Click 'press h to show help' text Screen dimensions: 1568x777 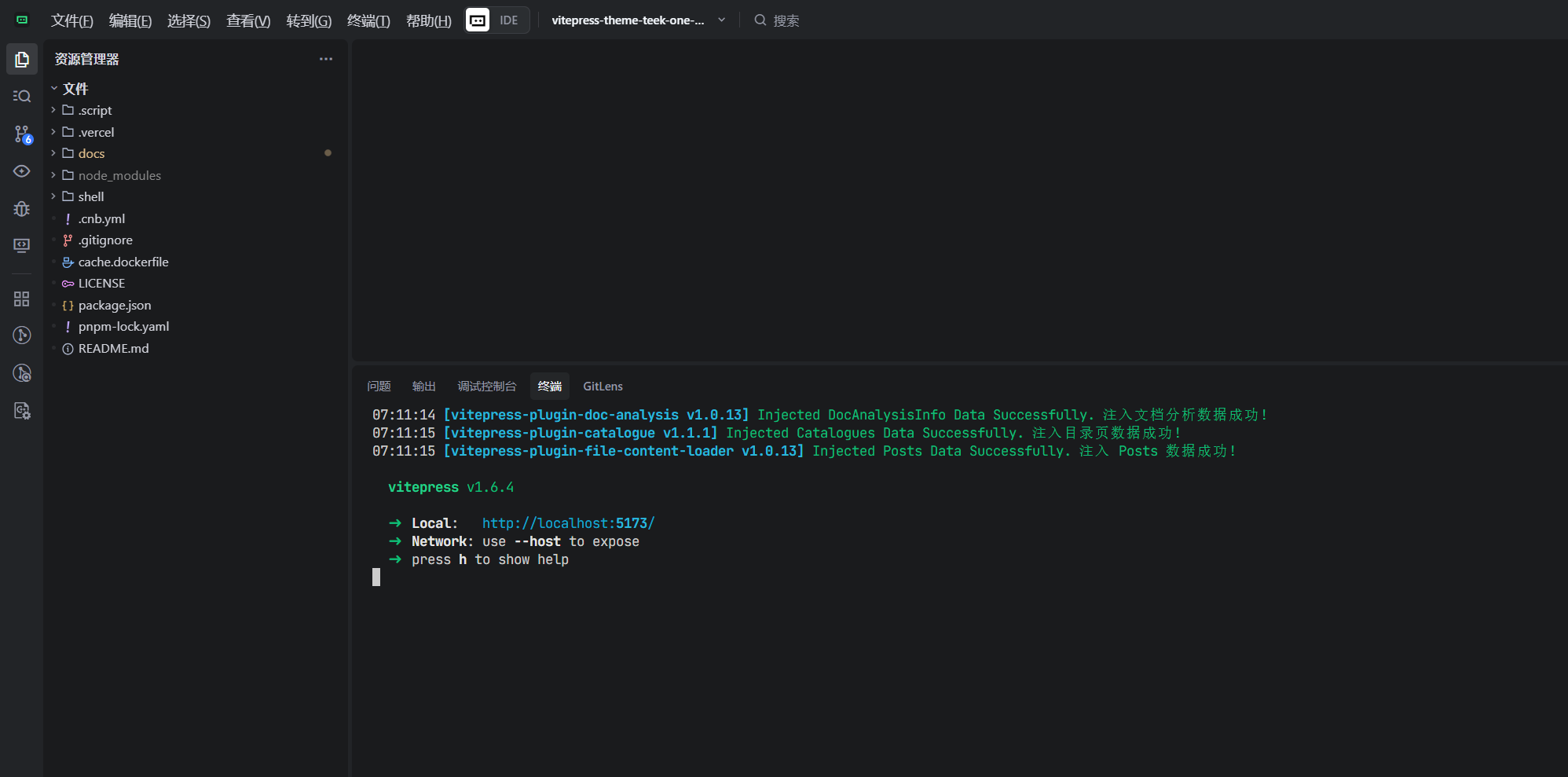click(490, 559)
